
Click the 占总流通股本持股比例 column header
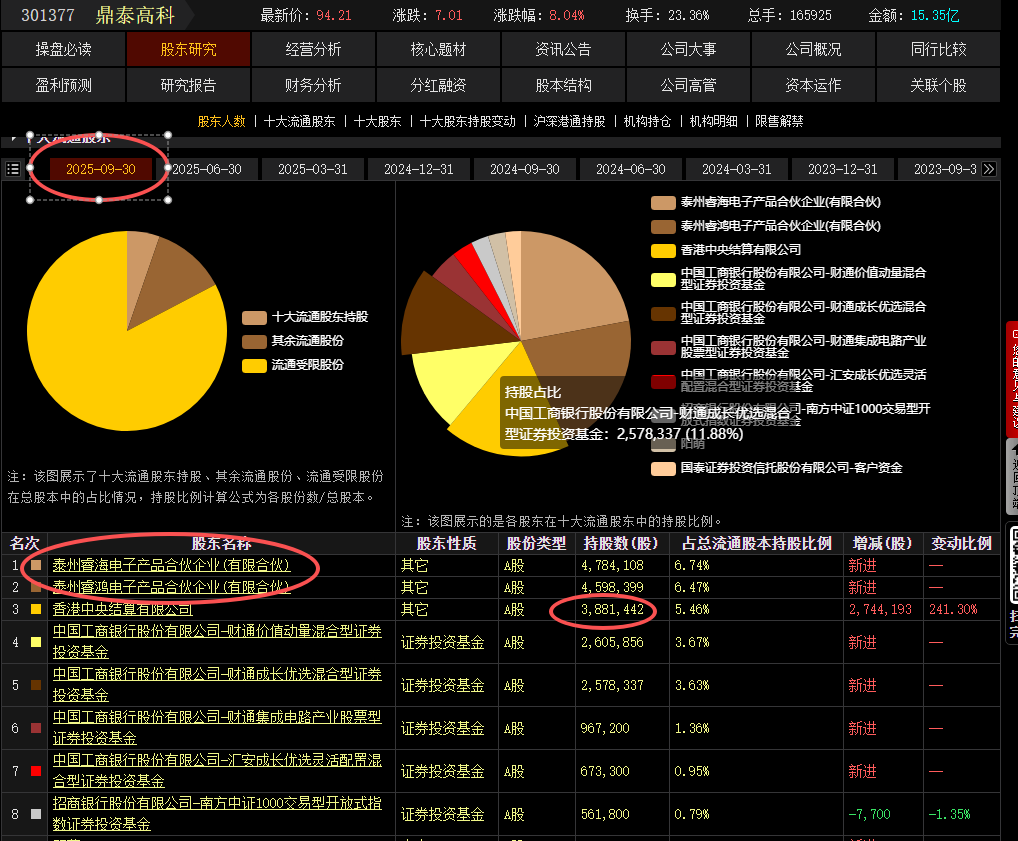tap(756, 544)
